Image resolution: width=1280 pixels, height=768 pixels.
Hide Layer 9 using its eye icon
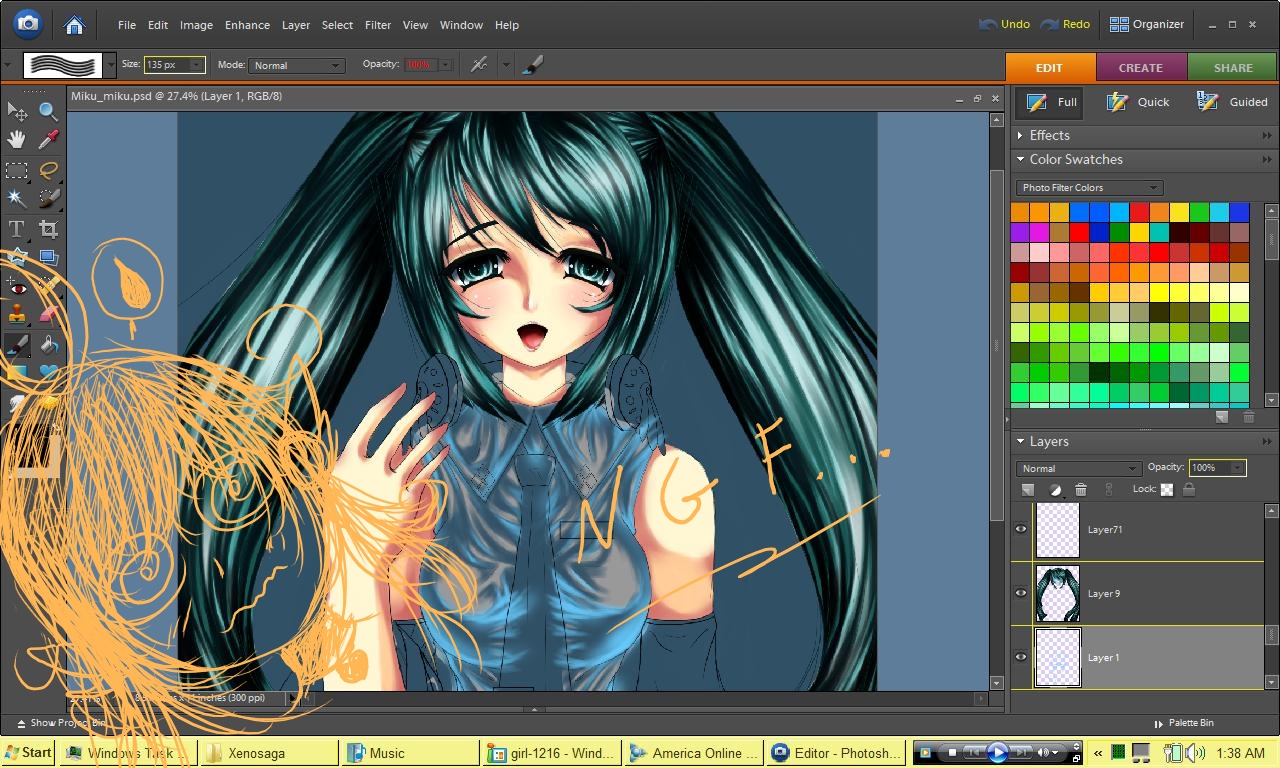point(1021,593)
